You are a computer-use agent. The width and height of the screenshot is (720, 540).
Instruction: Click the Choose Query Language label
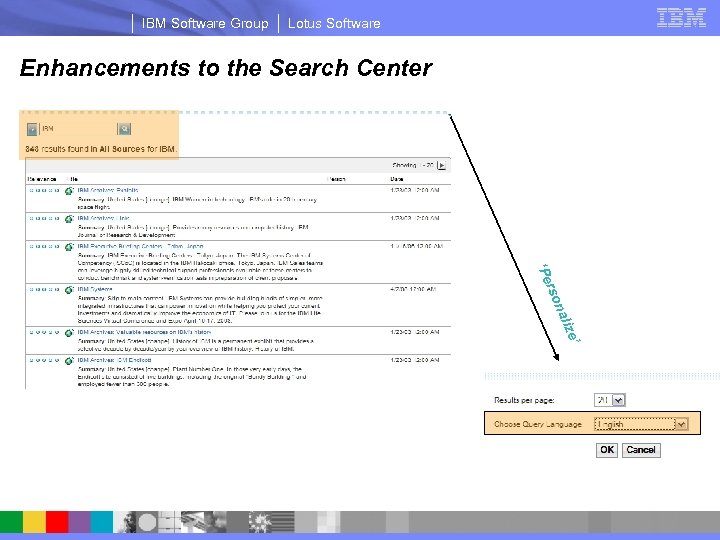[x=538, y=424]
